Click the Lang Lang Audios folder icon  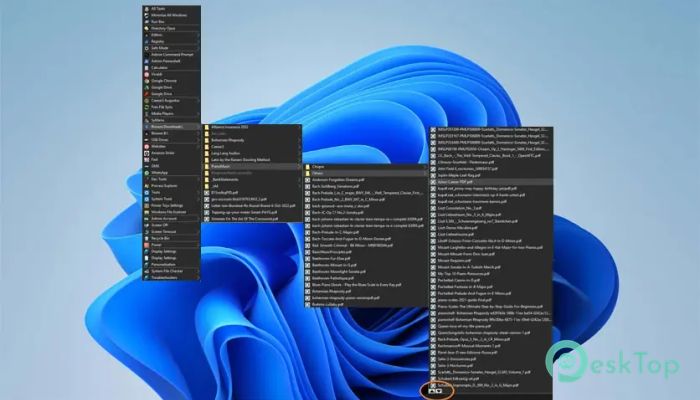click(x=207, y=153)
